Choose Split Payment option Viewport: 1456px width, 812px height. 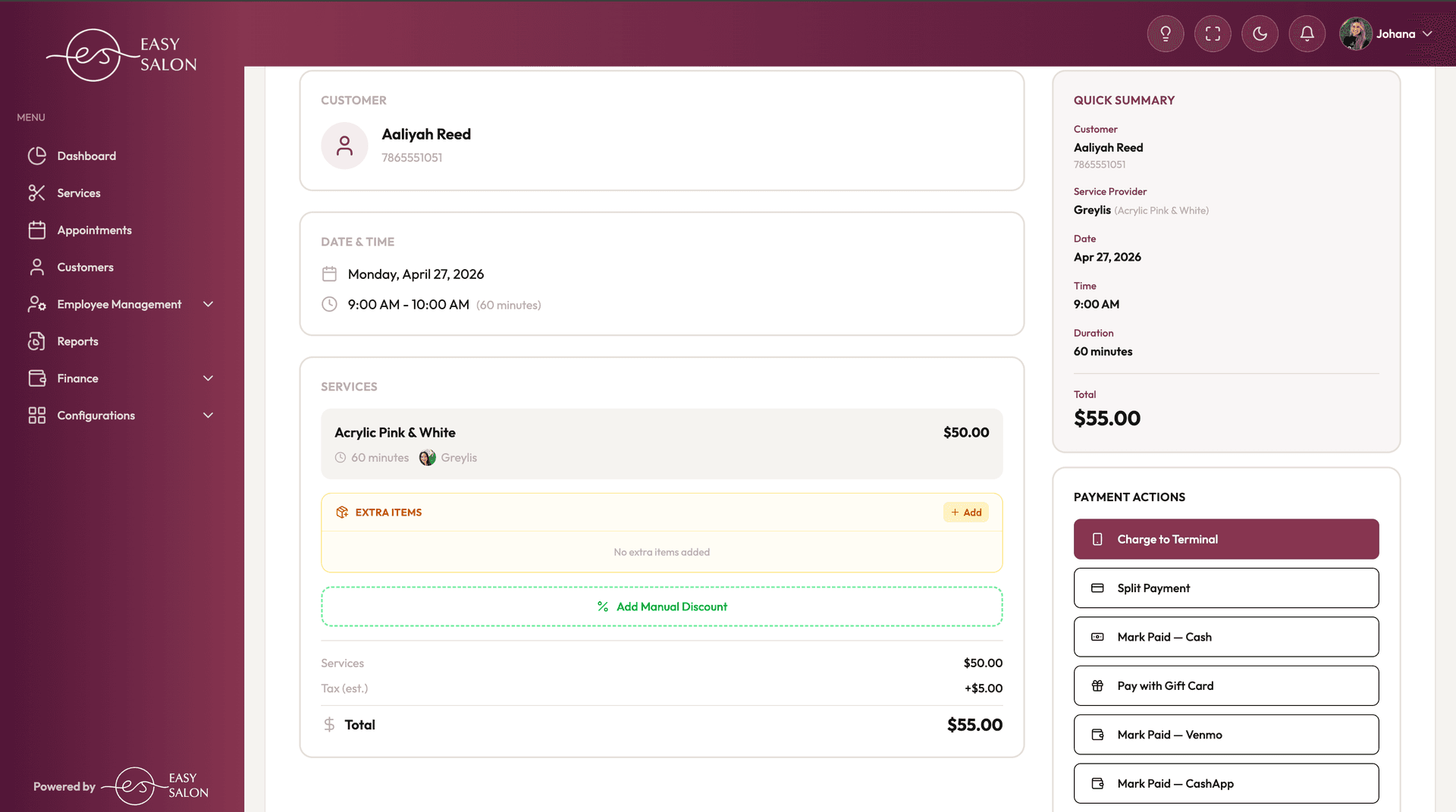[x=1225, y=588]
